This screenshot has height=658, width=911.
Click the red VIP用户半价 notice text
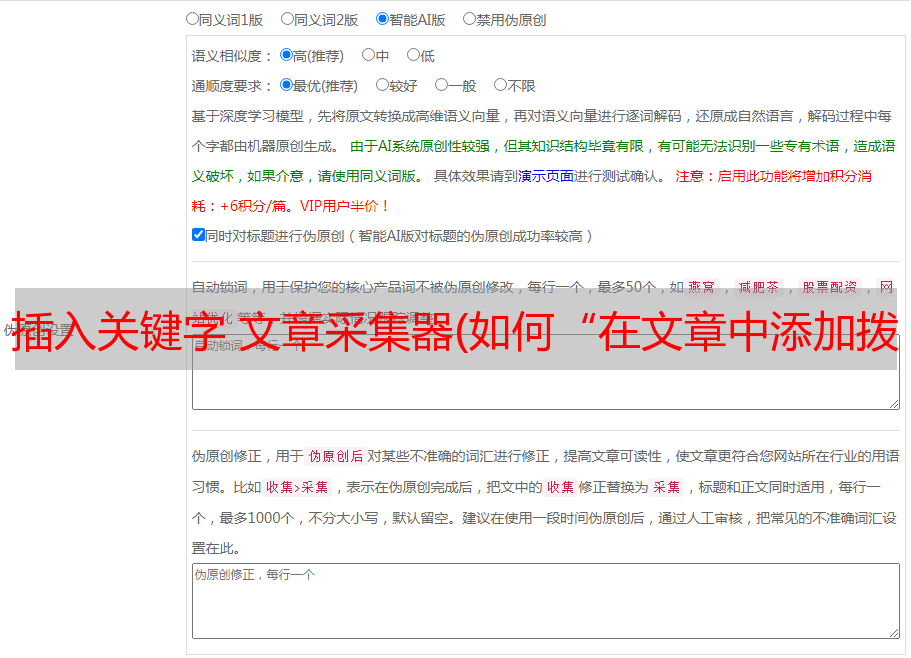(344, 206)
